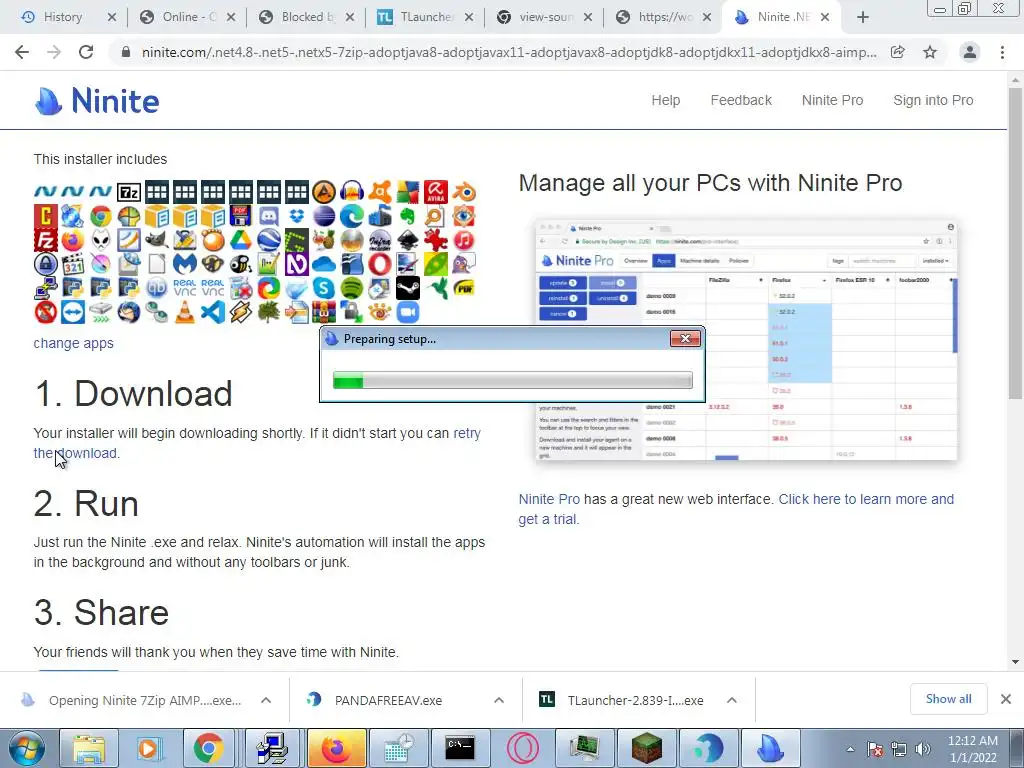The height and width of the screenshot is (768, 1024).
Task: Click the SumatraPDF yellow icon
Action: (x=464, y=288)
